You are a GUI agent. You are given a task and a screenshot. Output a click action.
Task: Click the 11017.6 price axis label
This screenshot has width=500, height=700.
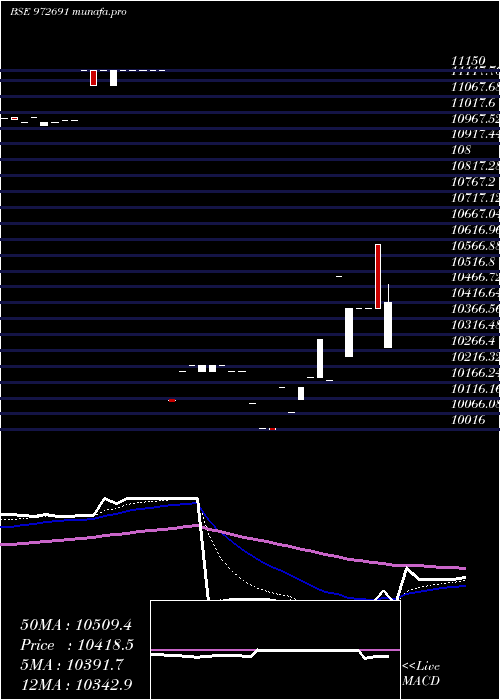(473, 103)
